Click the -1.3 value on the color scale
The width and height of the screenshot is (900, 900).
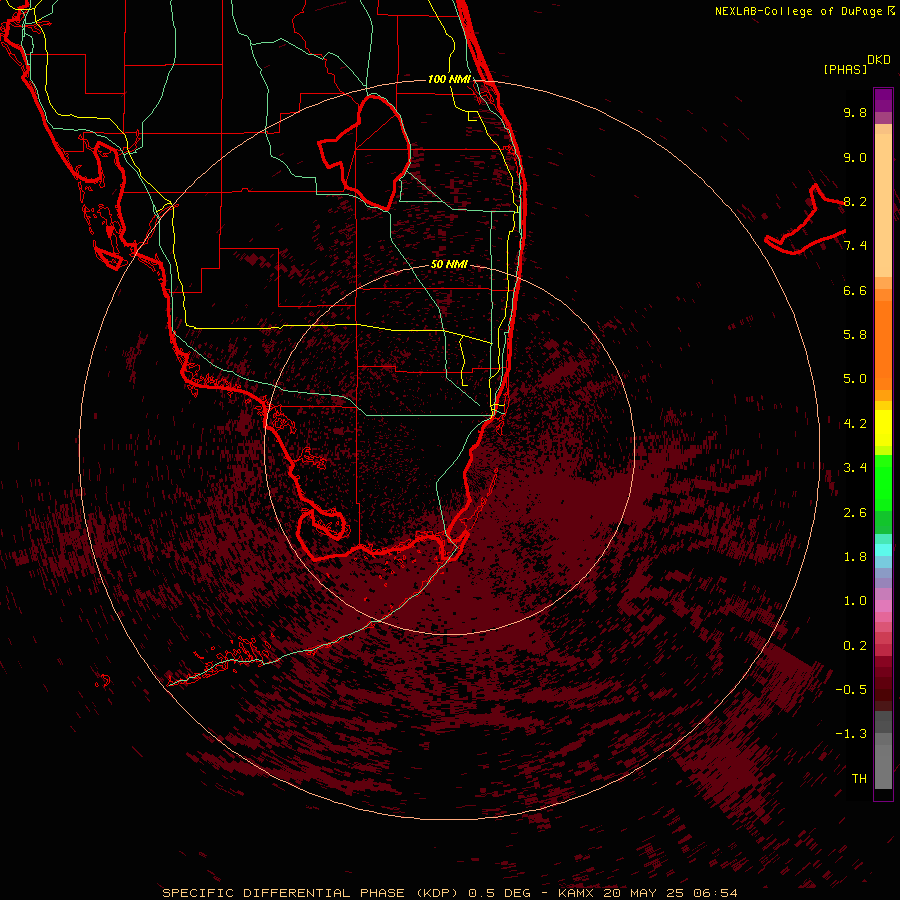[851, 734]
